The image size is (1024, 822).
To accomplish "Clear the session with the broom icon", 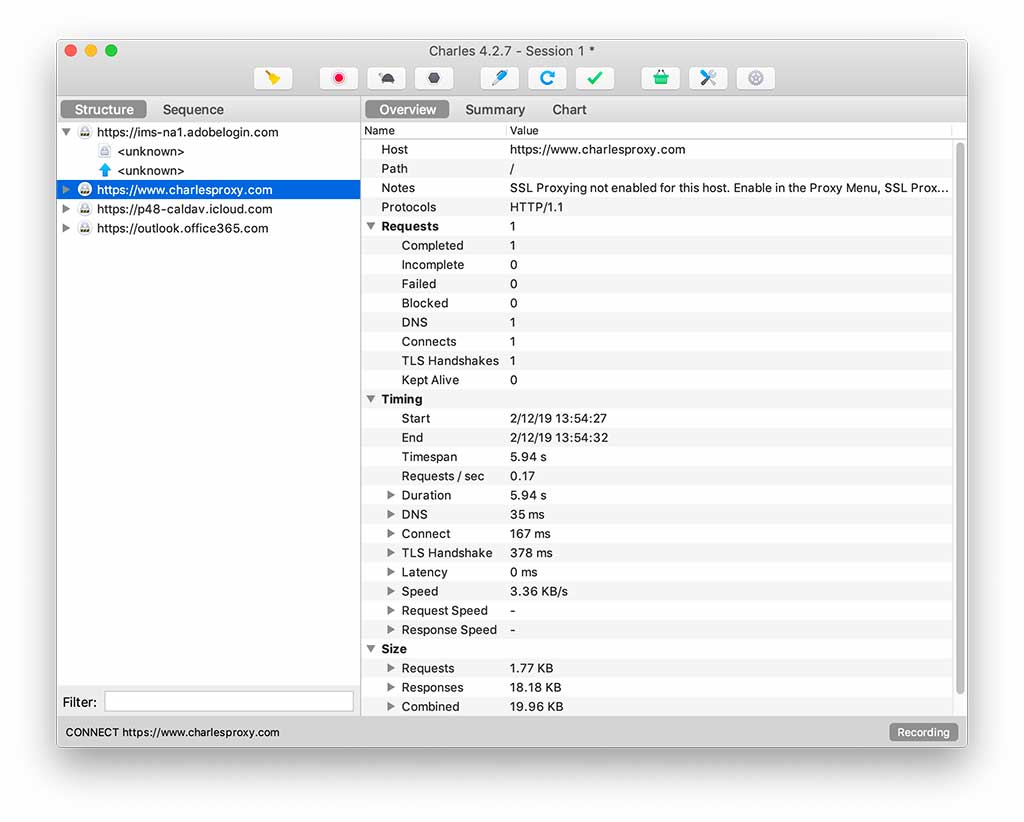I will pyautogui.click(x=273, y=78).
